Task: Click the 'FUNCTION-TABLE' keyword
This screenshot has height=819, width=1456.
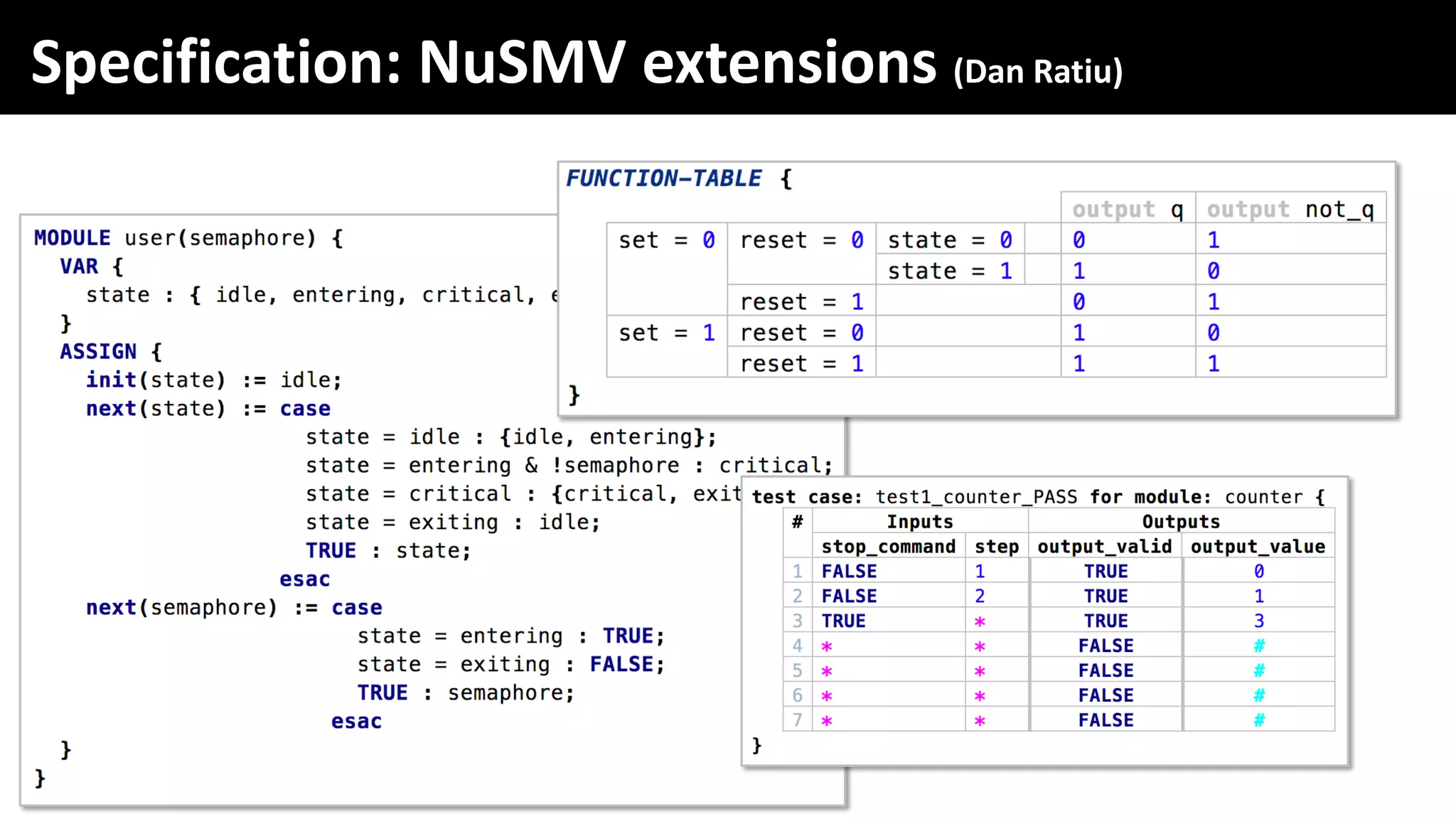Action: (x=663, y=178)
